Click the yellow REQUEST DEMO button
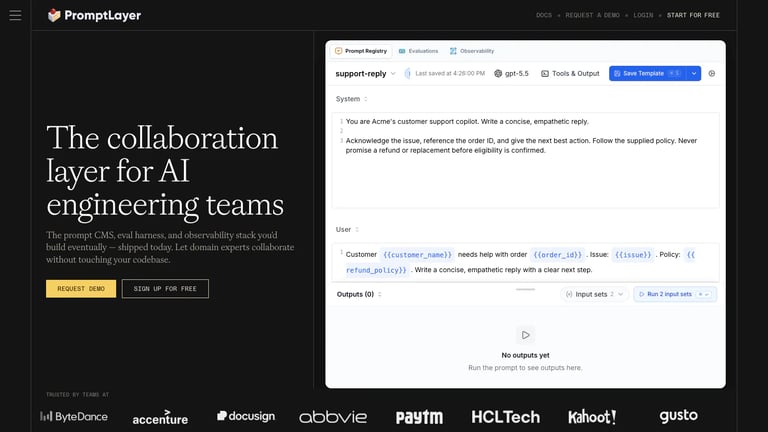The width and height of the screenshot is (768, 432). point(81,288)
